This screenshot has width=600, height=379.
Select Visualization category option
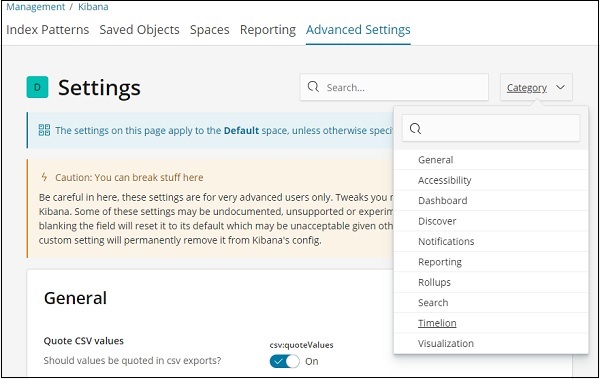491,343
